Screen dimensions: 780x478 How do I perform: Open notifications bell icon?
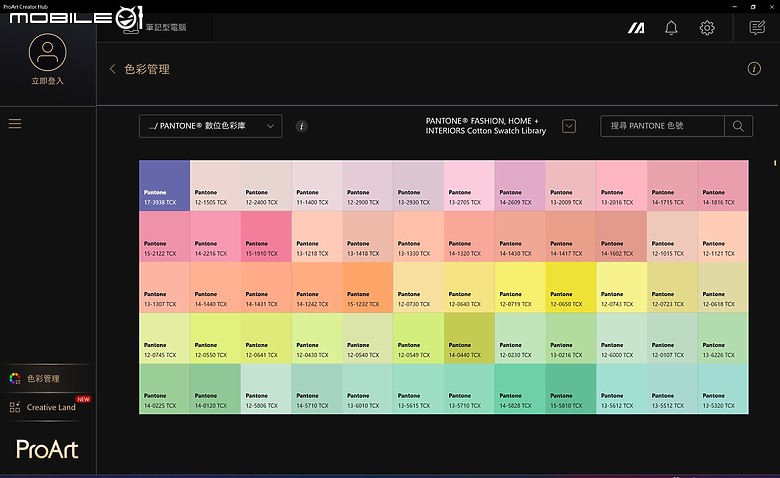[671, 28]
